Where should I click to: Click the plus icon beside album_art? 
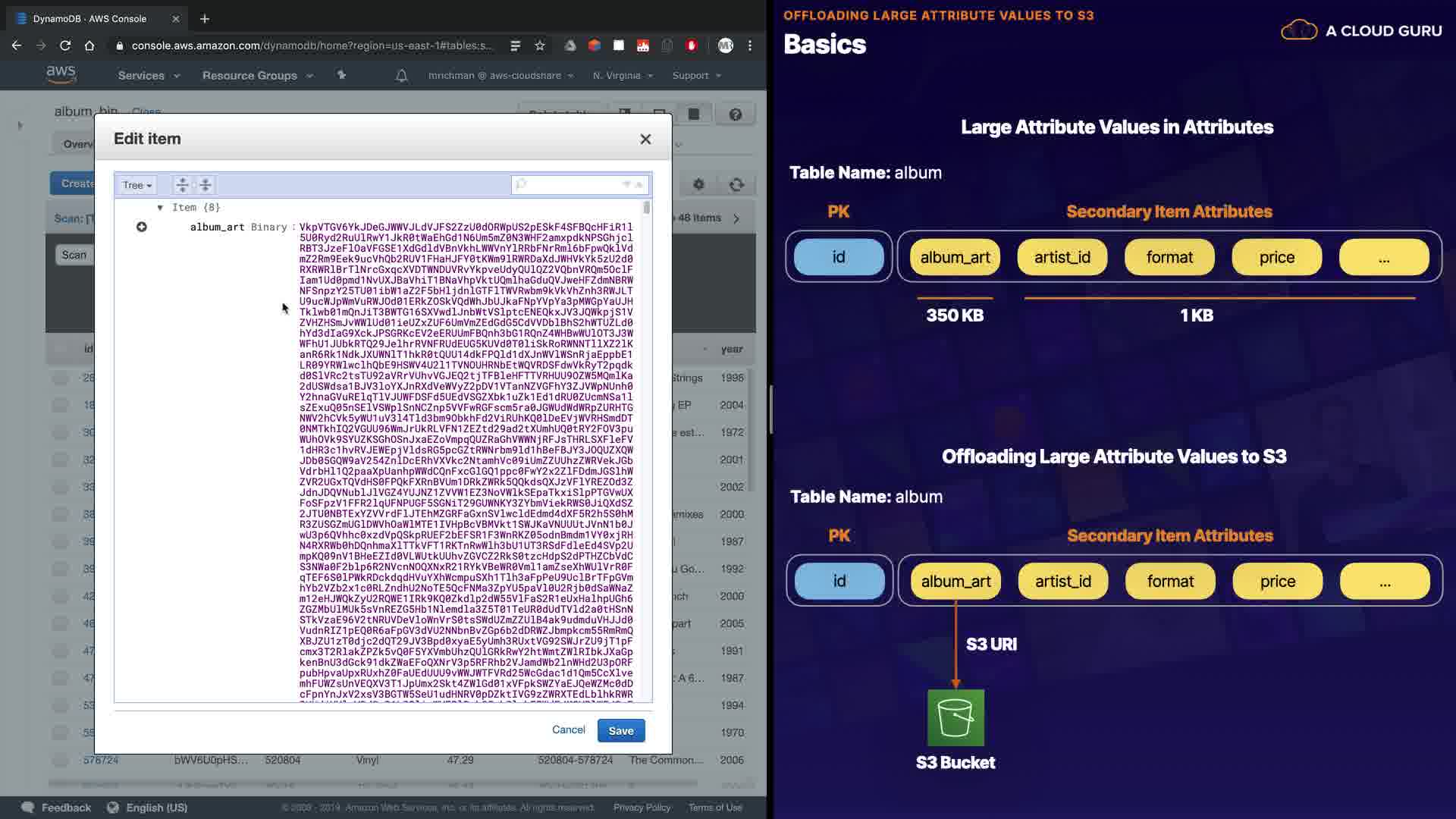pyautogui.click(x=141, y=227)
